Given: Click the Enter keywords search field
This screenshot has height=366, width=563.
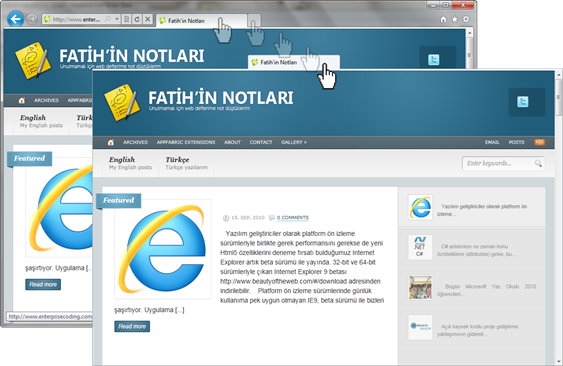Looking at the screenshot, I should (503, 163).
